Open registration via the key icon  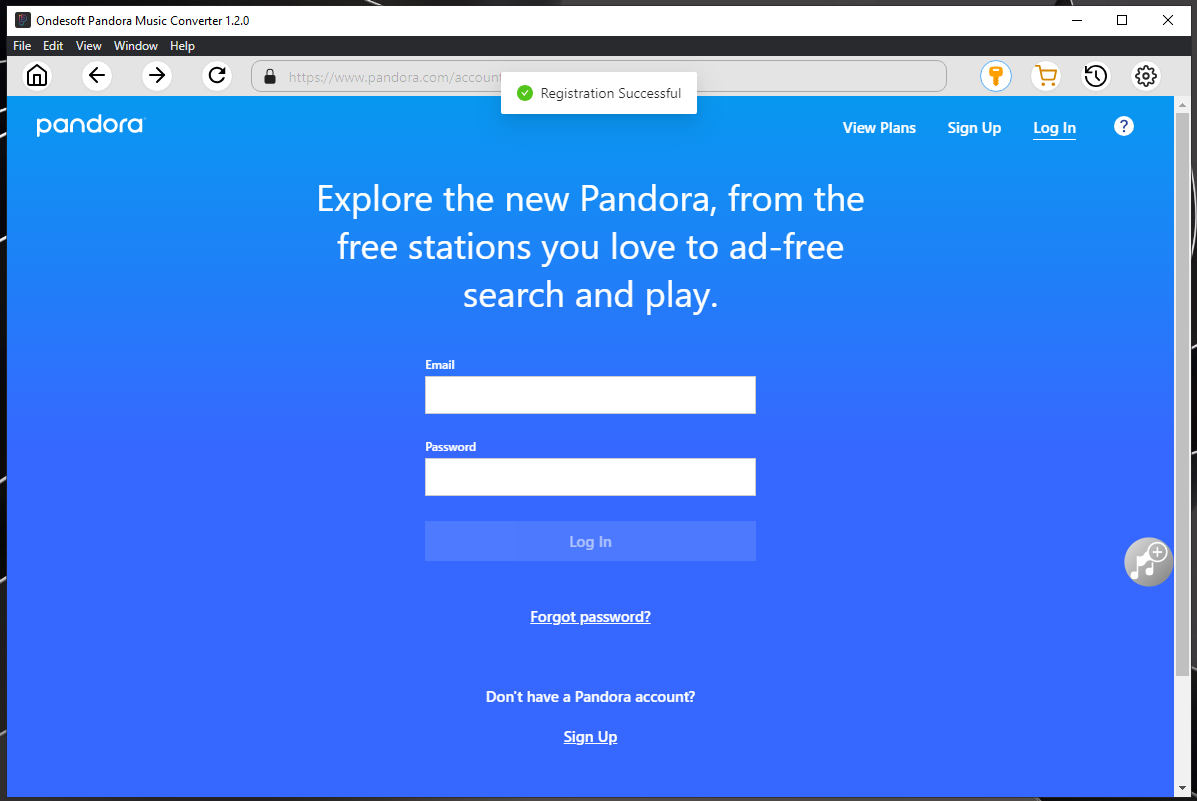[x=995, y=76]
